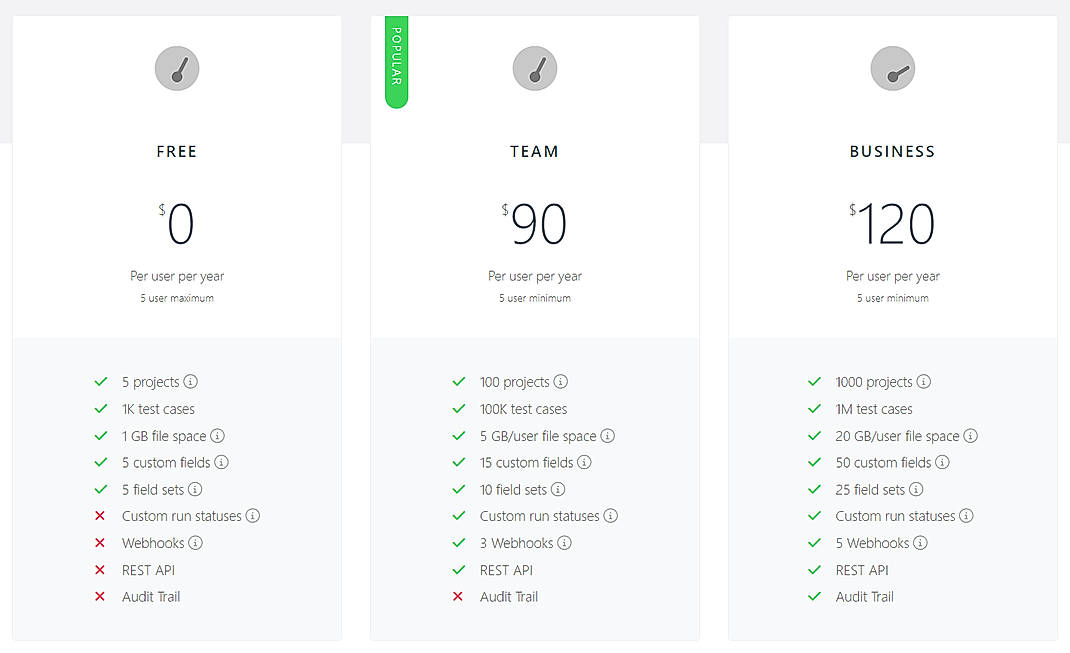Screen dimensions: 1070x653
Task: Select the TEAM plan heading
Action: (x=535, y=151)
